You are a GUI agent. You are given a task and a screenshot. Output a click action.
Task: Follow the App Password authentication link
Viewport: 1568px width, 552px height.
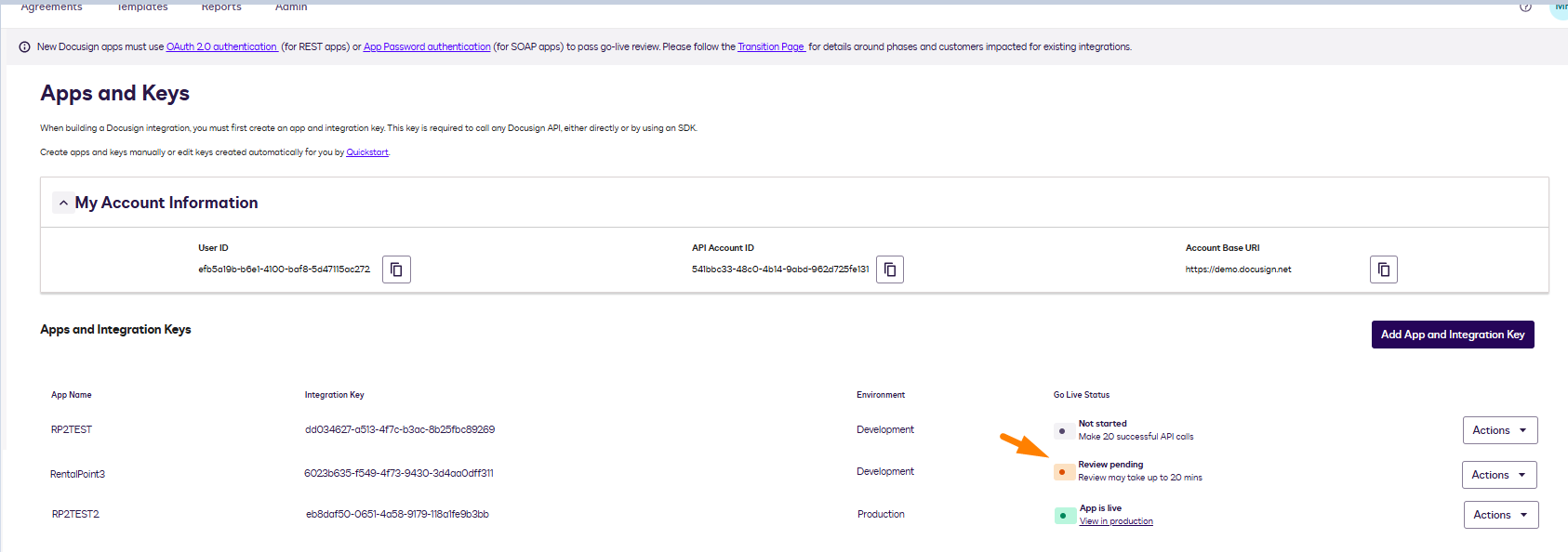(x=427, y=46)
